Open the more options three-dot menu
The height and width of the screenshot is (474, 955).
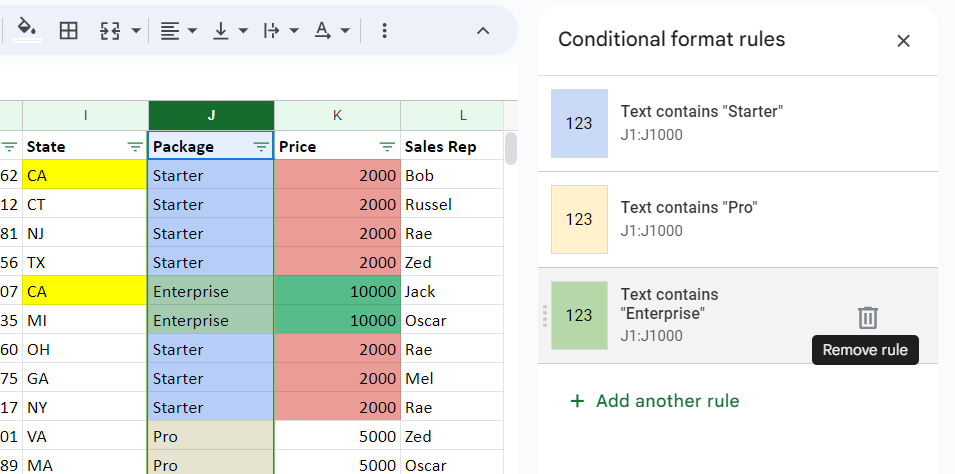point(384,30)
